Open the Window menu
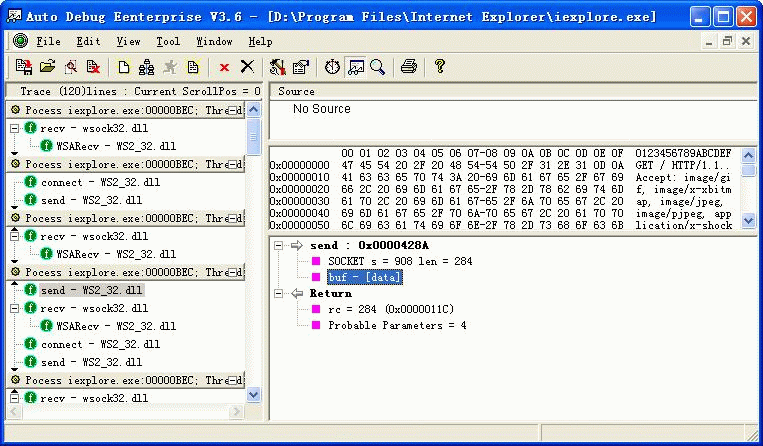The image size is (763, 446). pyautogui.click(x=214, y=41)
